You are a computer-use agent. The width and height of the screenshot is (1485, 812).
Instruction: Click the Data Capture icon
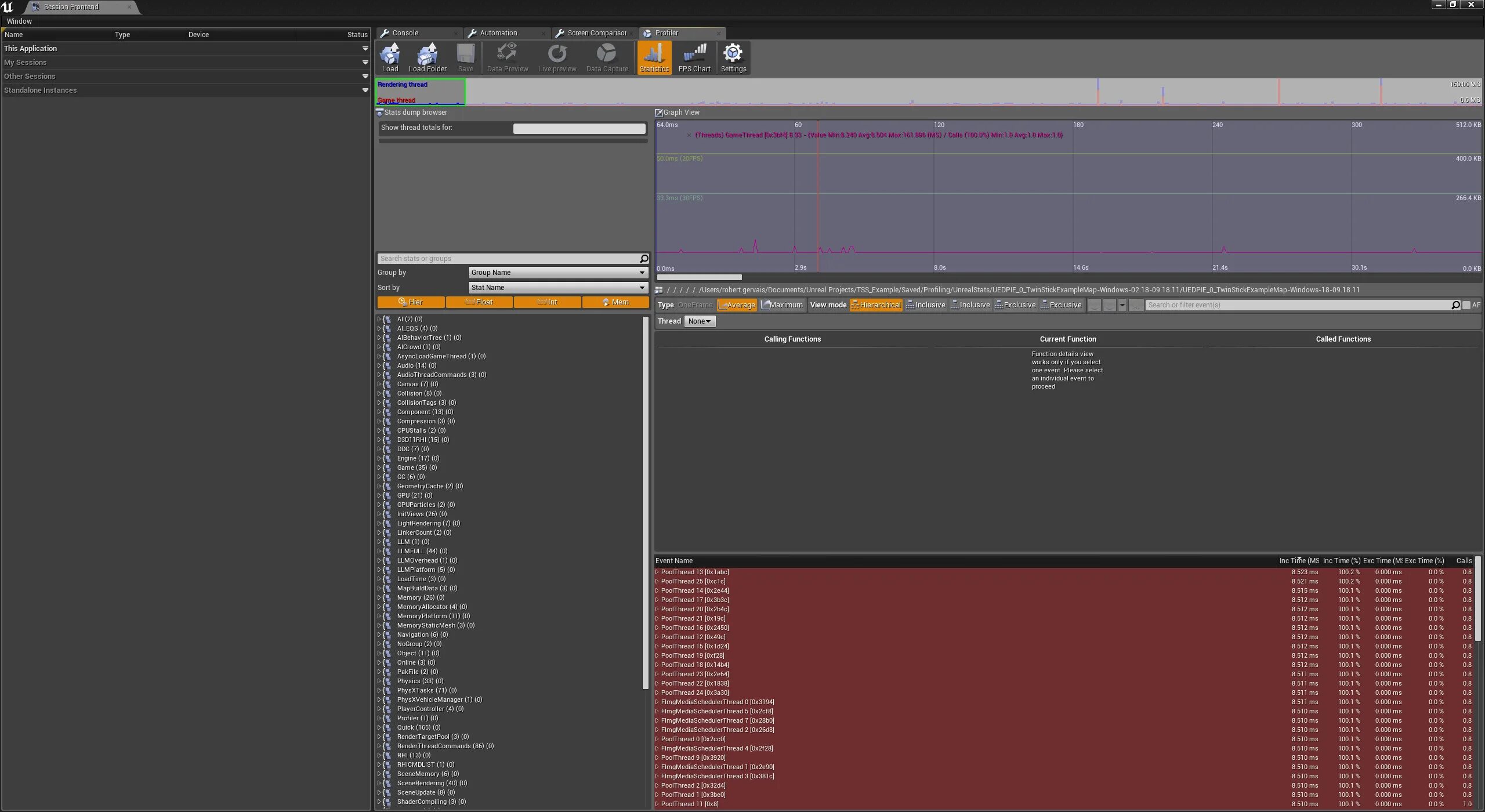click(x=606, y=57)
